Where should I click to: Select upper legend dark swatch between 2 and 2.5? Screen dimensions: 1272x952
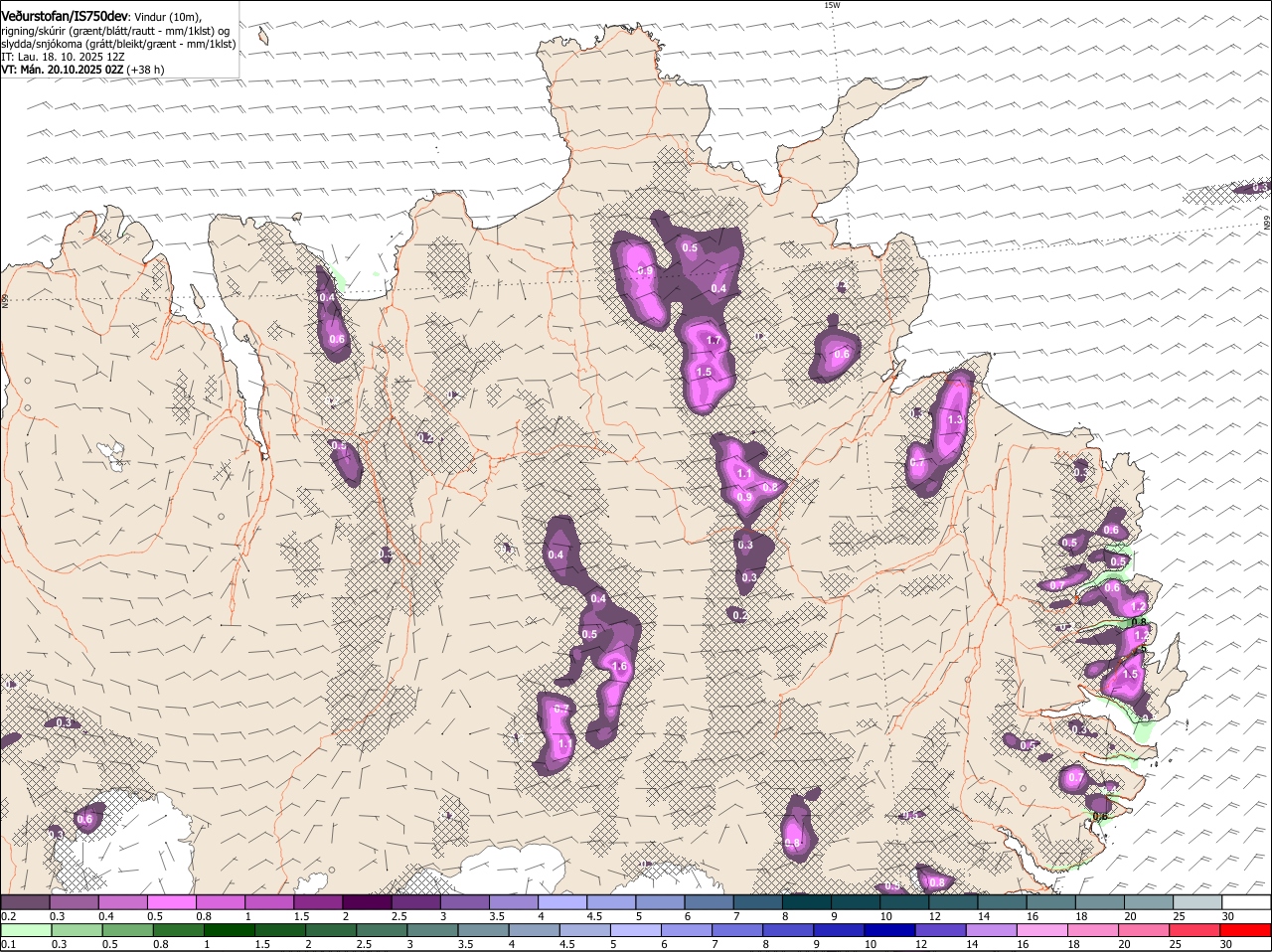point(367,902)
